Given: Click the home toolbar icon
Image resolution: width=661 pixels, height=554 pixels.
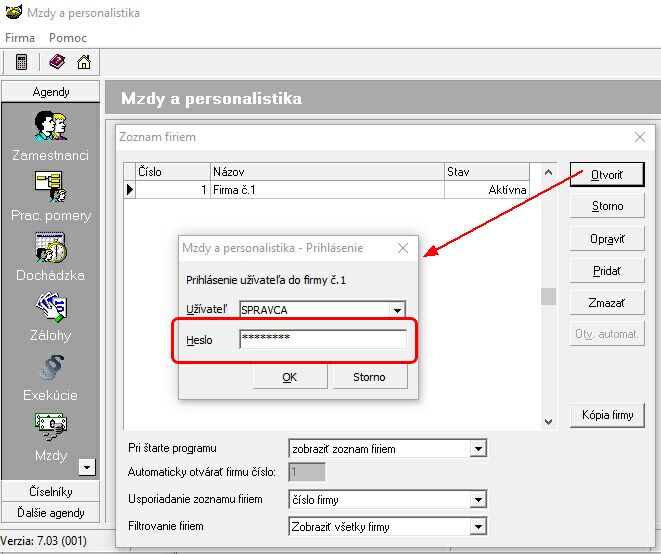Looking at the screenshot, I should click(x=84, y=62).
